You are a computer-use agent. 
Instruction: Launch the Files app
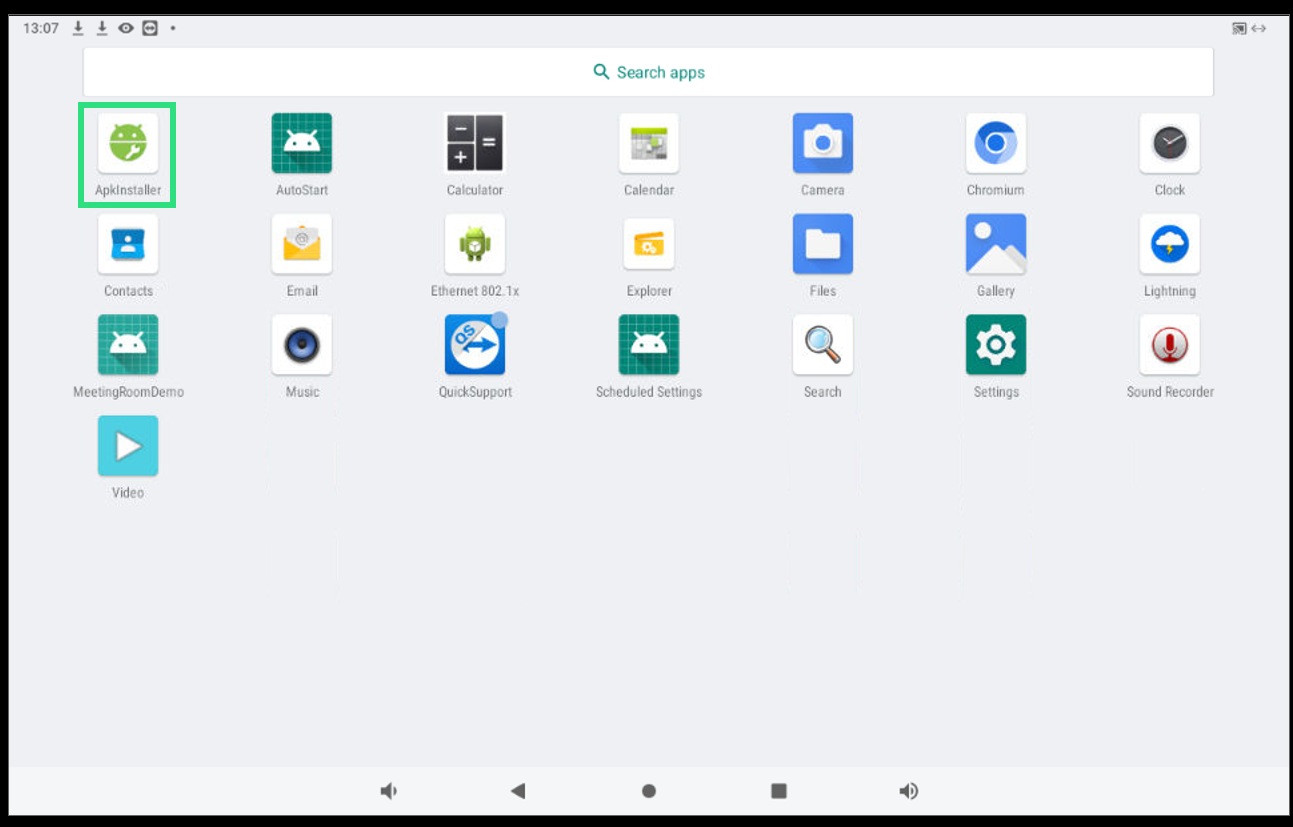pyautogui.click(x=823, y=244)
